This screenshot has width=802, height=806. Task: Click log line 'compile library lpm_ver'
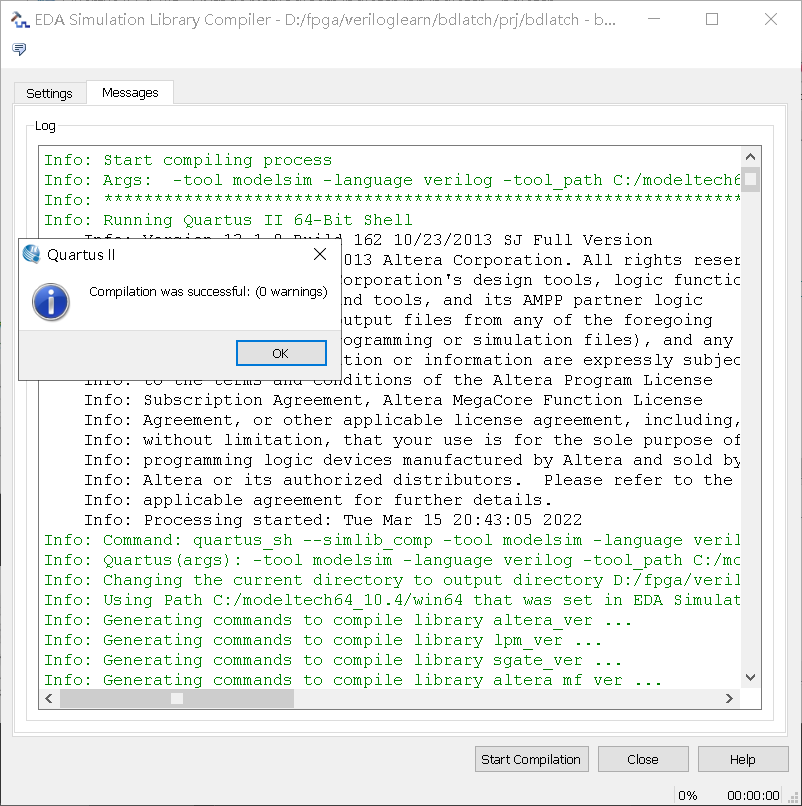(323, 640)
